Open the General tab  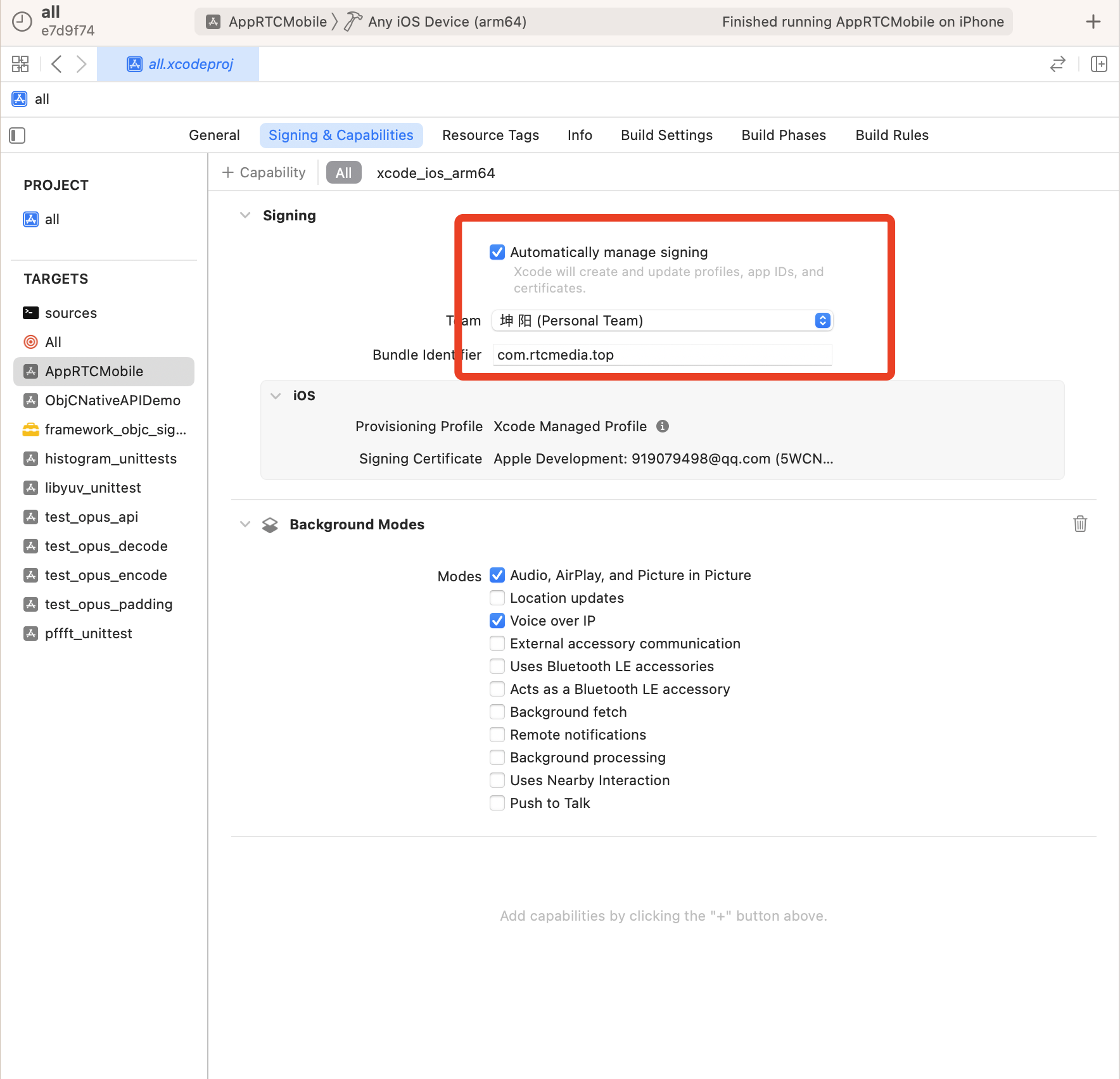coord(214,135)
